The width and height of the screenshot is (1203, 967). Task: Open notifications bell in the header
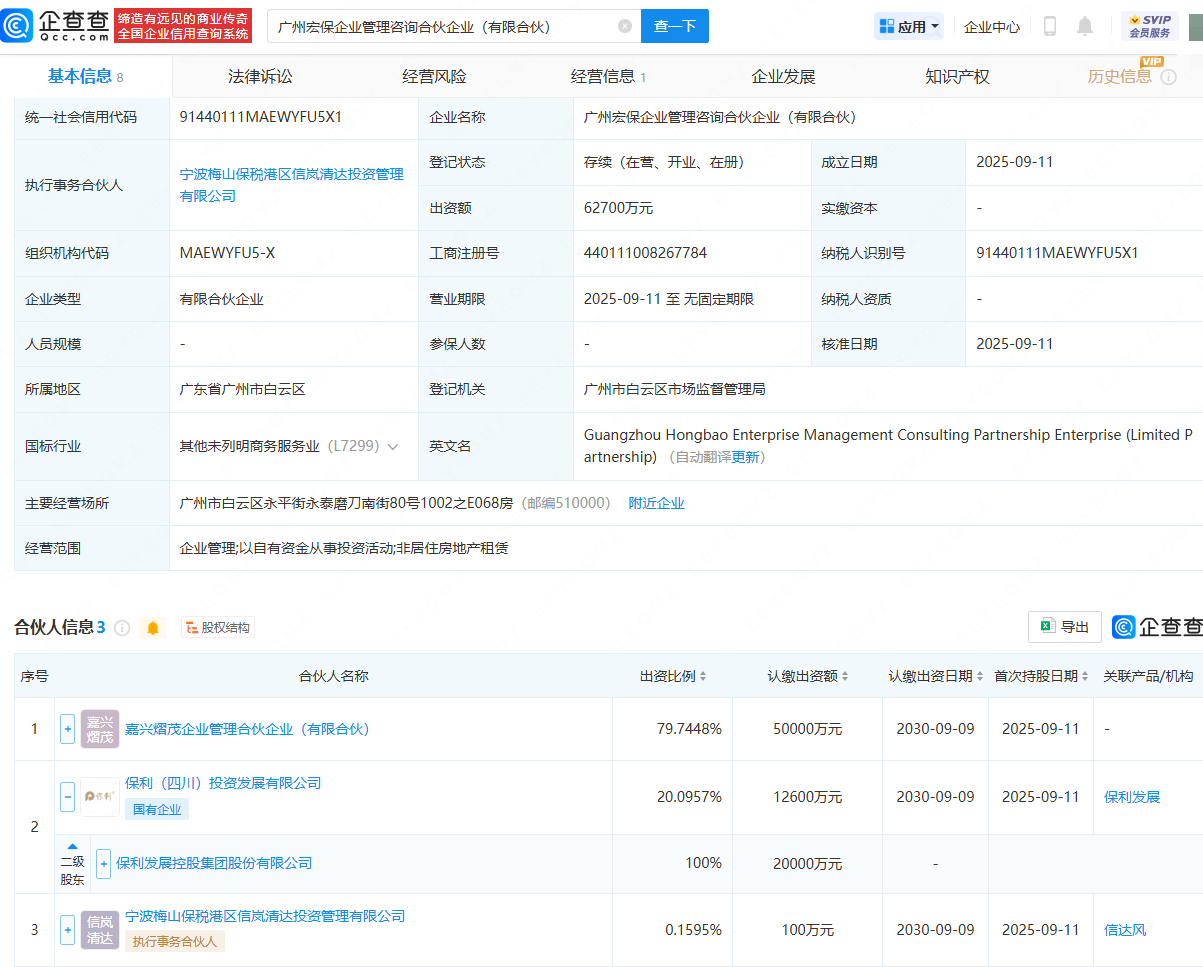click(1085, 26)
